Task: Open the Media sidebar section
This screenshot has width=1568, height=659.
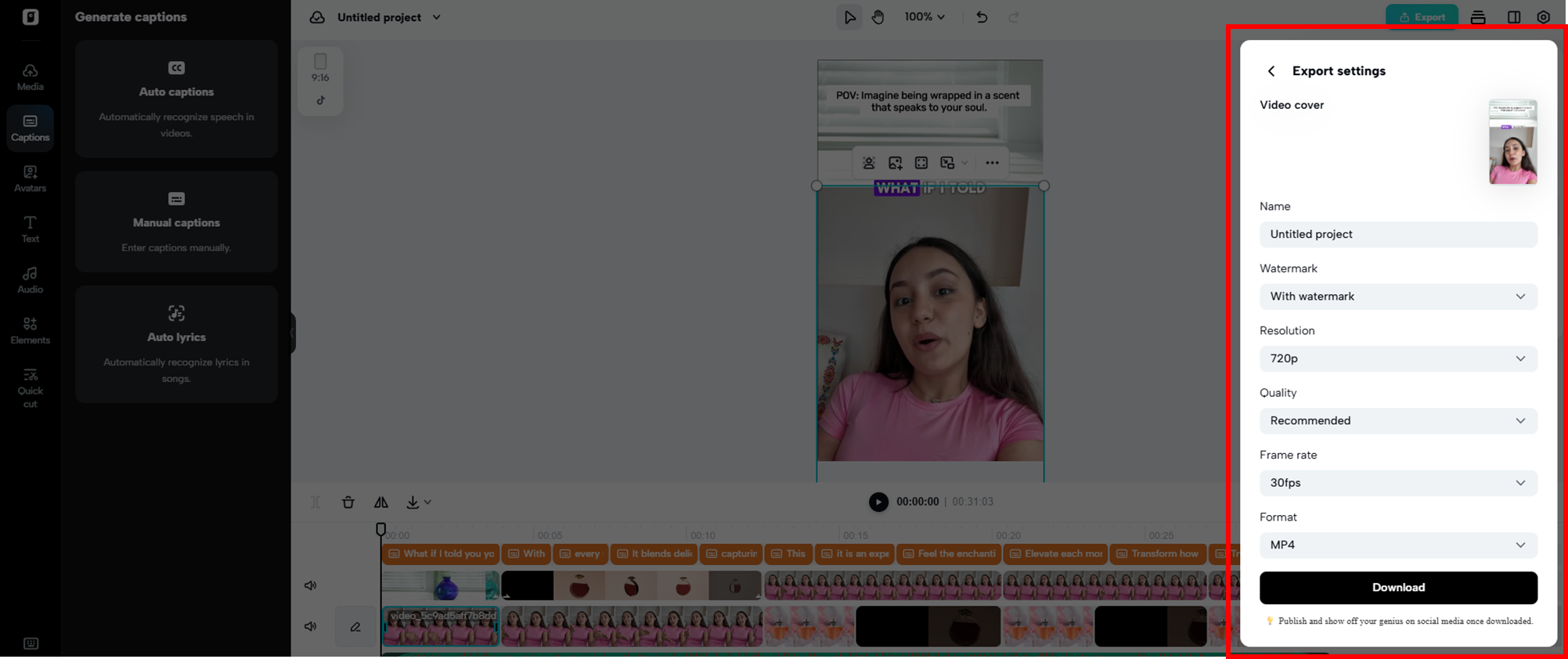Action: [x=31, y=77]
